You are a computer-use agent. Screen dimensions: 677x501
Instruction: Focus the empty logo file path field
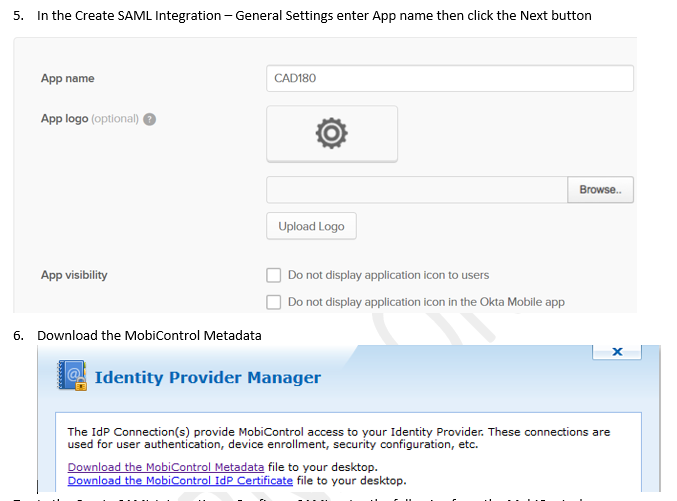[416, 190]
